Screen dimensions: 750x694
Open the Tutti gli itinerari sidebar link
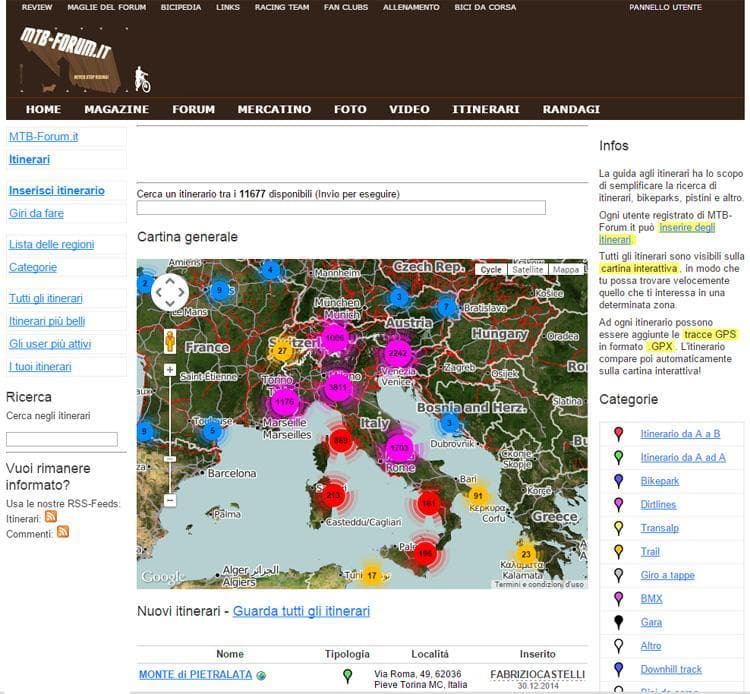[x=45, y=298]
